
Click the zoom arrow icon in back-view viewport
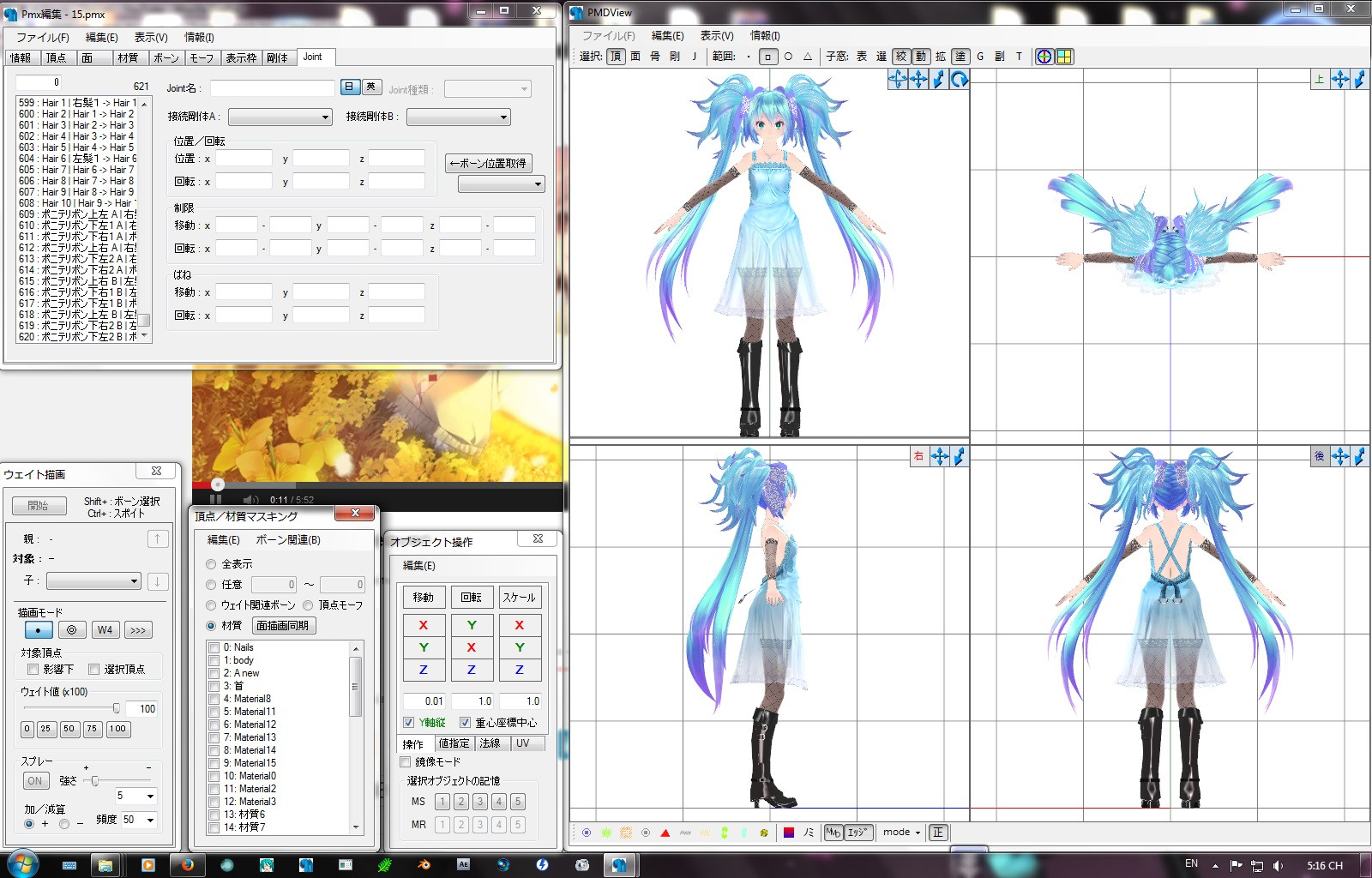click(1360, 456)
